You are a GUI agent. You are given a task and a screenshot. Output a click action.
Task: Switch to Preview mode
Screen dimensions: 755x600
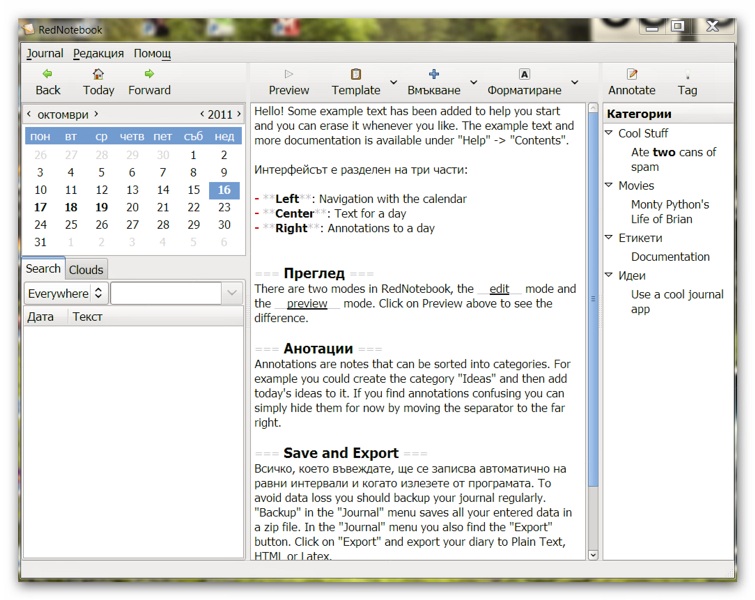click(x=289, y=82)
